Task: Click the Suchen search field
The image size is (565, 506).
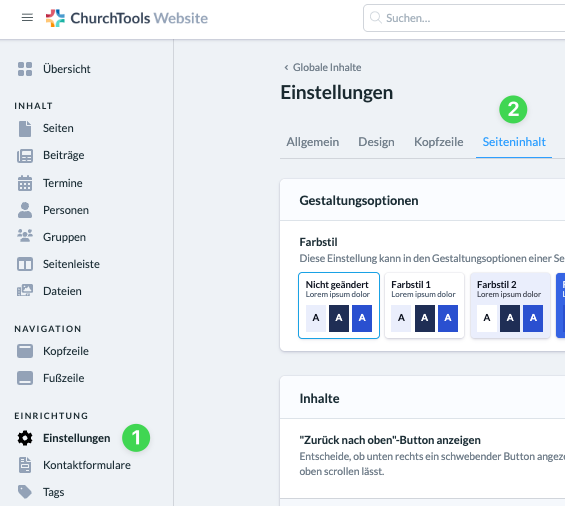Action: click(x=465, y=18)
